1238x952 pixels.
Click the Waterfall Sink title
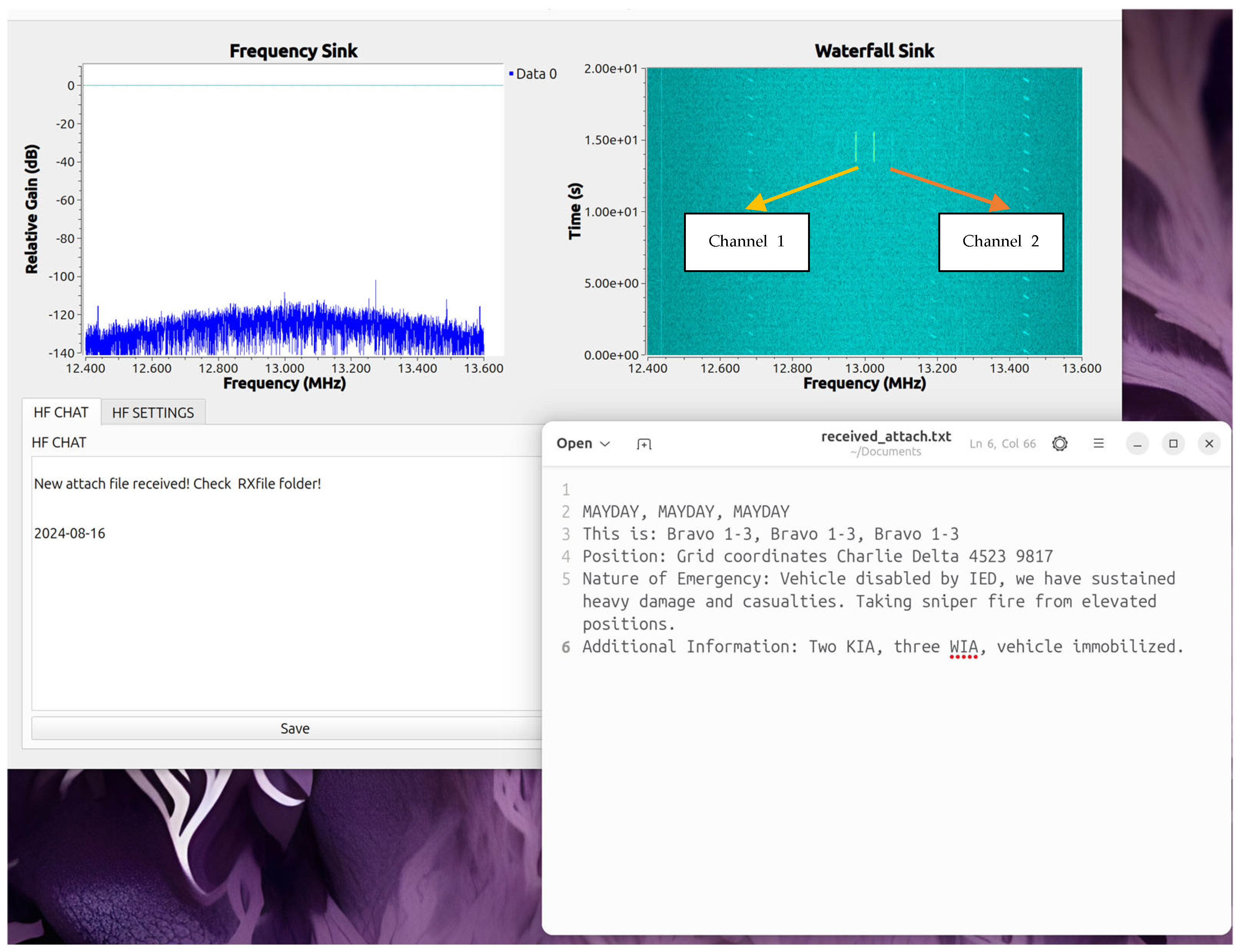click(874, 51)
